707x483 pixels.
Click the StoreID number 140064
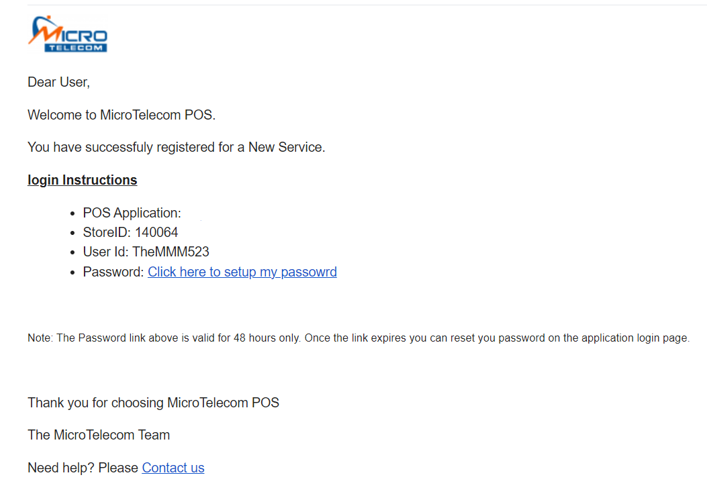156,232
